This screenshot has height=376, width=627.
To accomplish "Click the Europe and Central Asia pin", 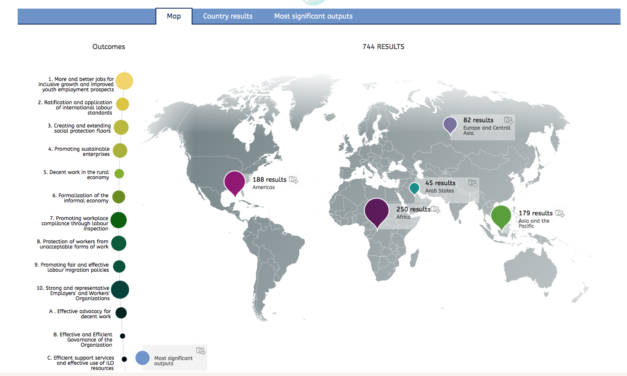I will 450,125.
